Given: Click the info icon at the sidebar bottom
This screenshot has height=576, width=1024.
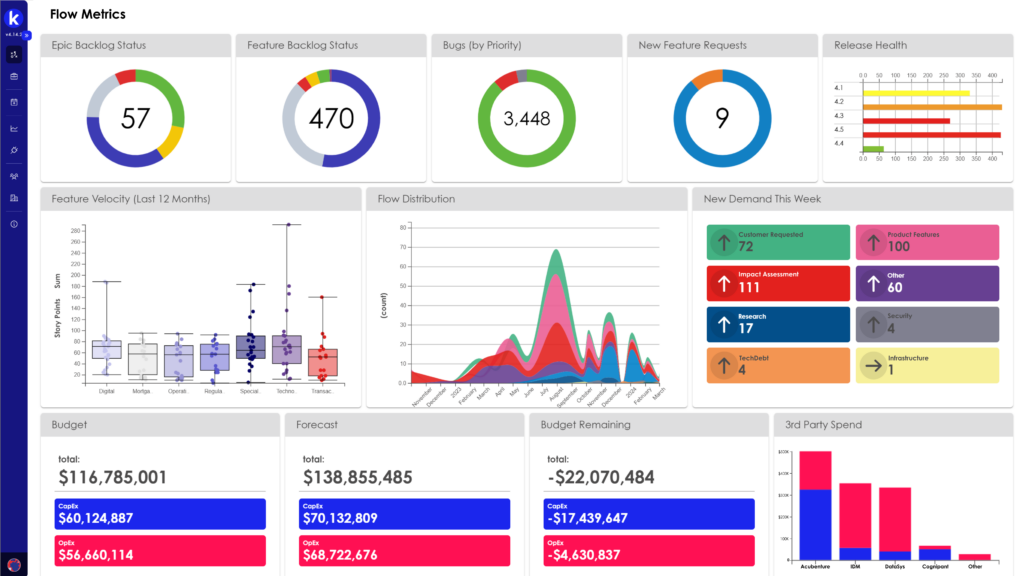Looking at the screenshot, I should [x=14, y=224].
